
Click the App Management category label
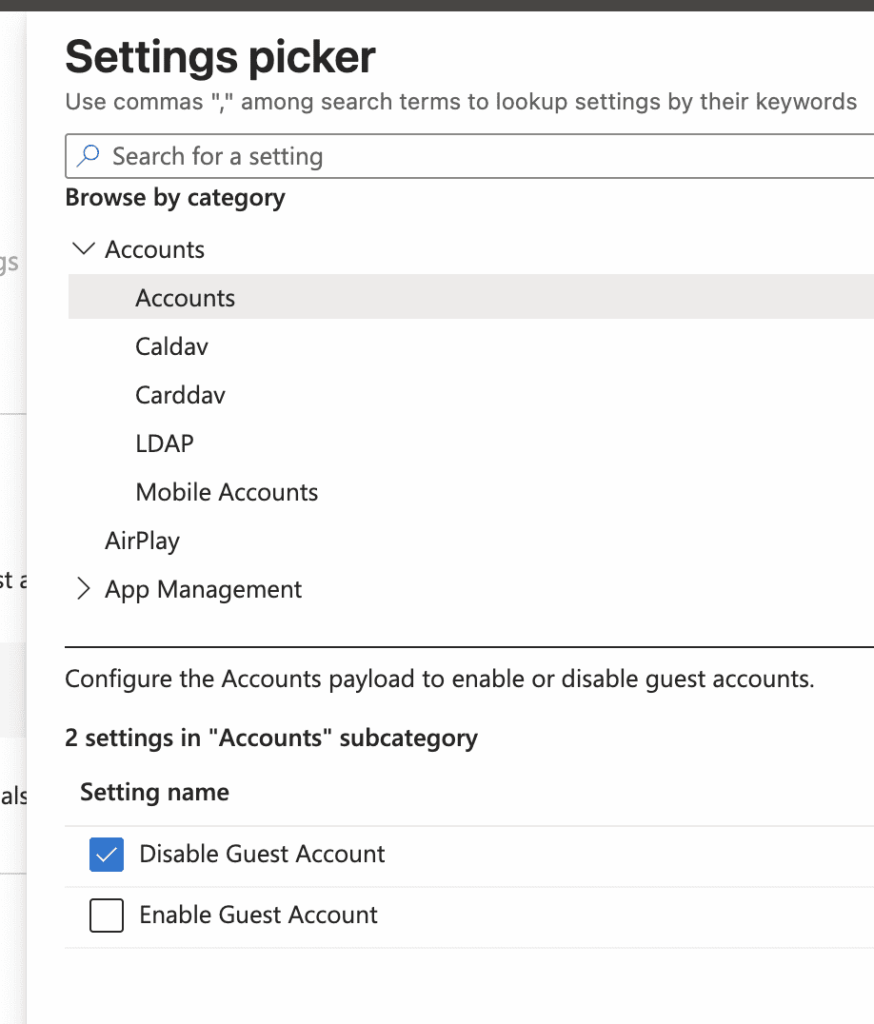click(203, 590)
